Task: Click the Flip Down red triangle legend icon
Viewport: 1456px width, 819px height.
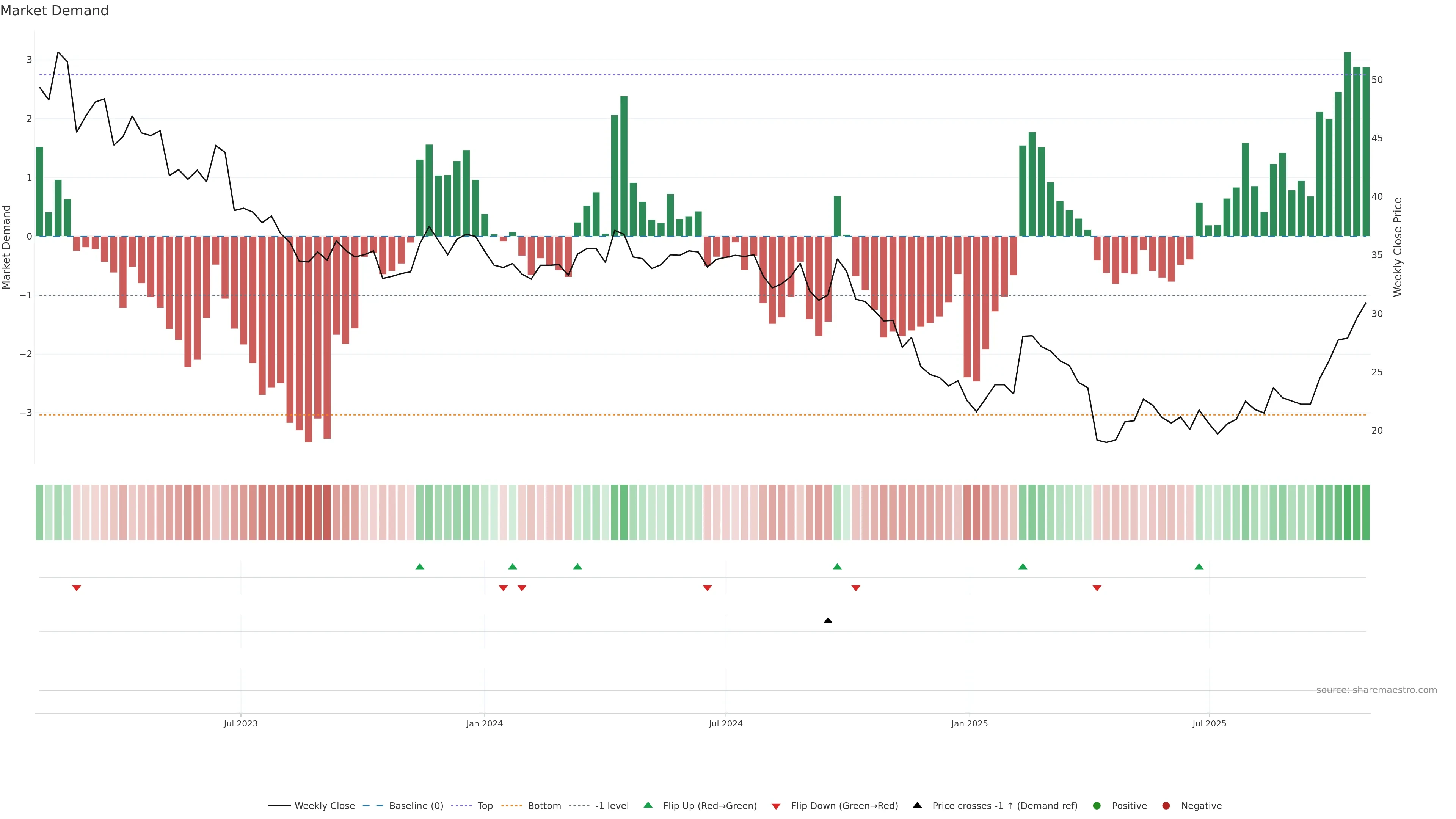Action: 776,806
